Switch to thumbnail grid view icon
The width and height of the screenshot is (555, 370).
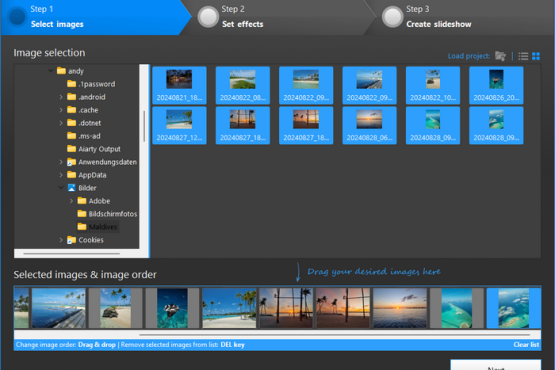pos(536,56)
